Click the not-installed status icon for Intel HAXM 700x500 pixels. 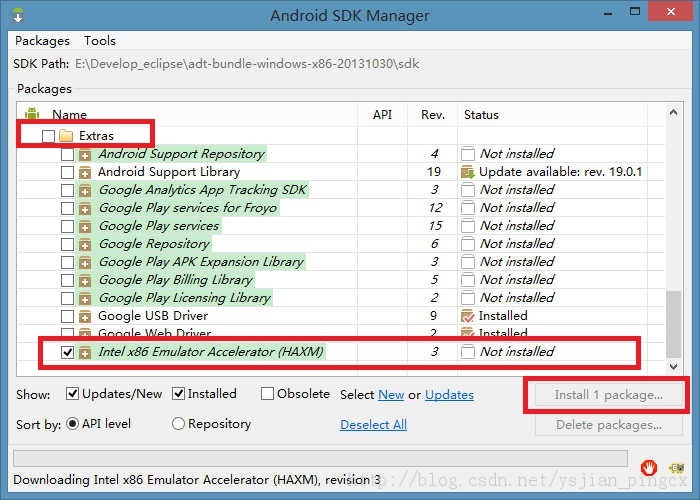(x=467, y=352)
